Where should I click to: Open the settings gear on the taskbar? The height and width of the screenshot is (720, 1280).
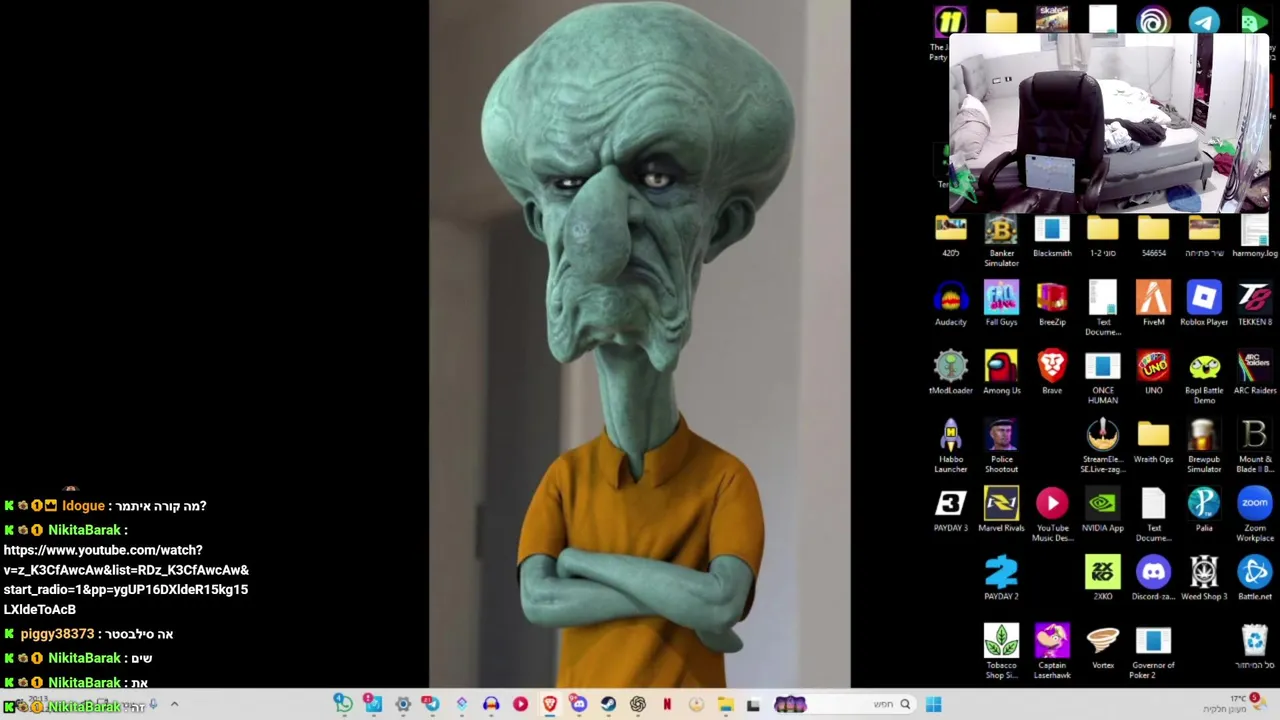[403, 704]
